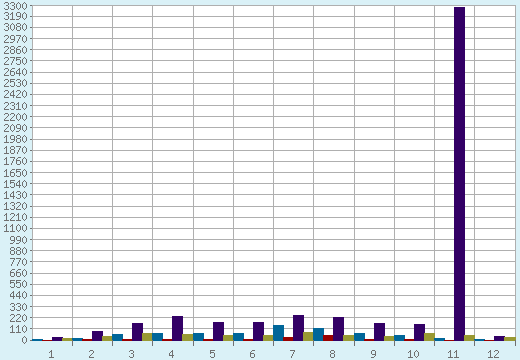
Task: Select the olive bar in month 3
Action: point(147,337)
